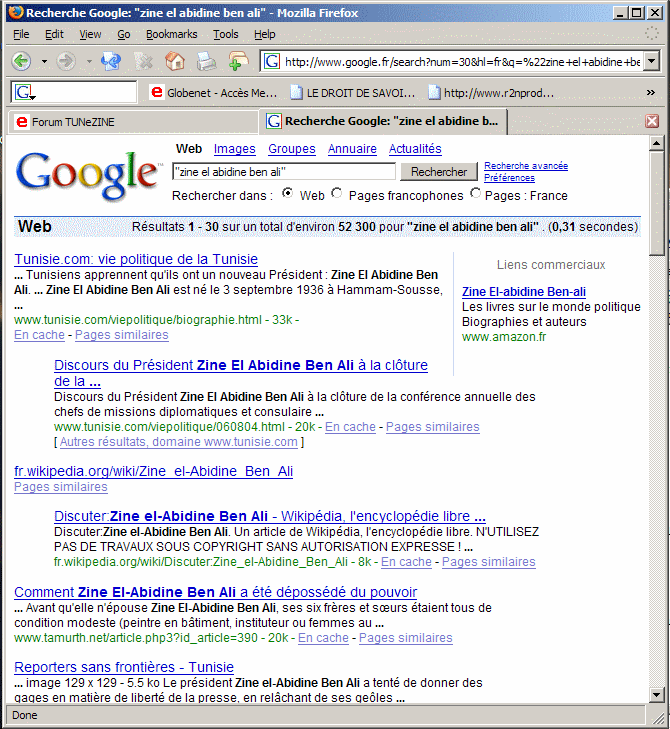This screenshot has height=729, width=670.
Task: Stop loading with the Stop icon
Action: pos(144,61)
